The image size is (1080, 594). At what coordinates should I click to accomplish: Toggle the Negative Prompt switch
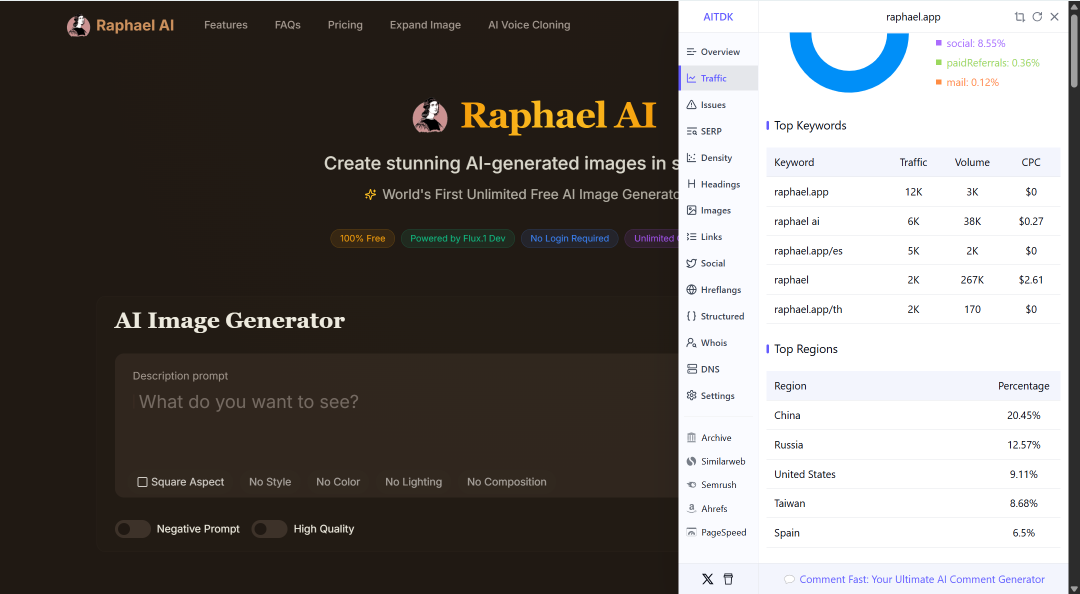[132, 529]
